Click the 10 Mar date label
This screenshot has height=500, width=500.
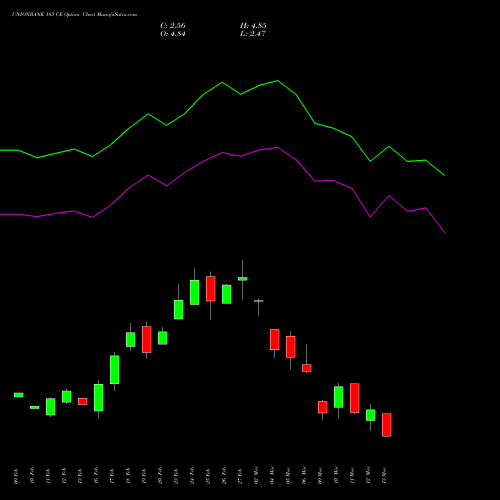[x=336, y=475]
